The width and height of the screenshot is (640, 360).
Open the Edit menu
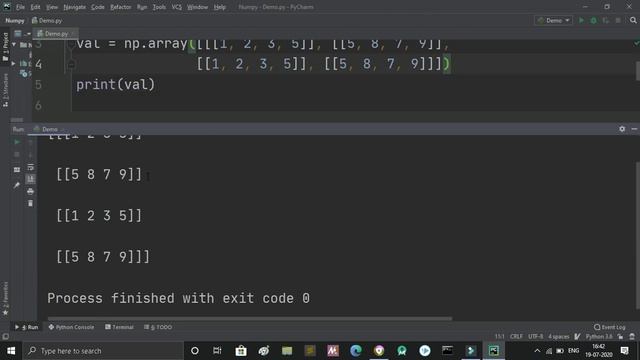click(36, 7)
